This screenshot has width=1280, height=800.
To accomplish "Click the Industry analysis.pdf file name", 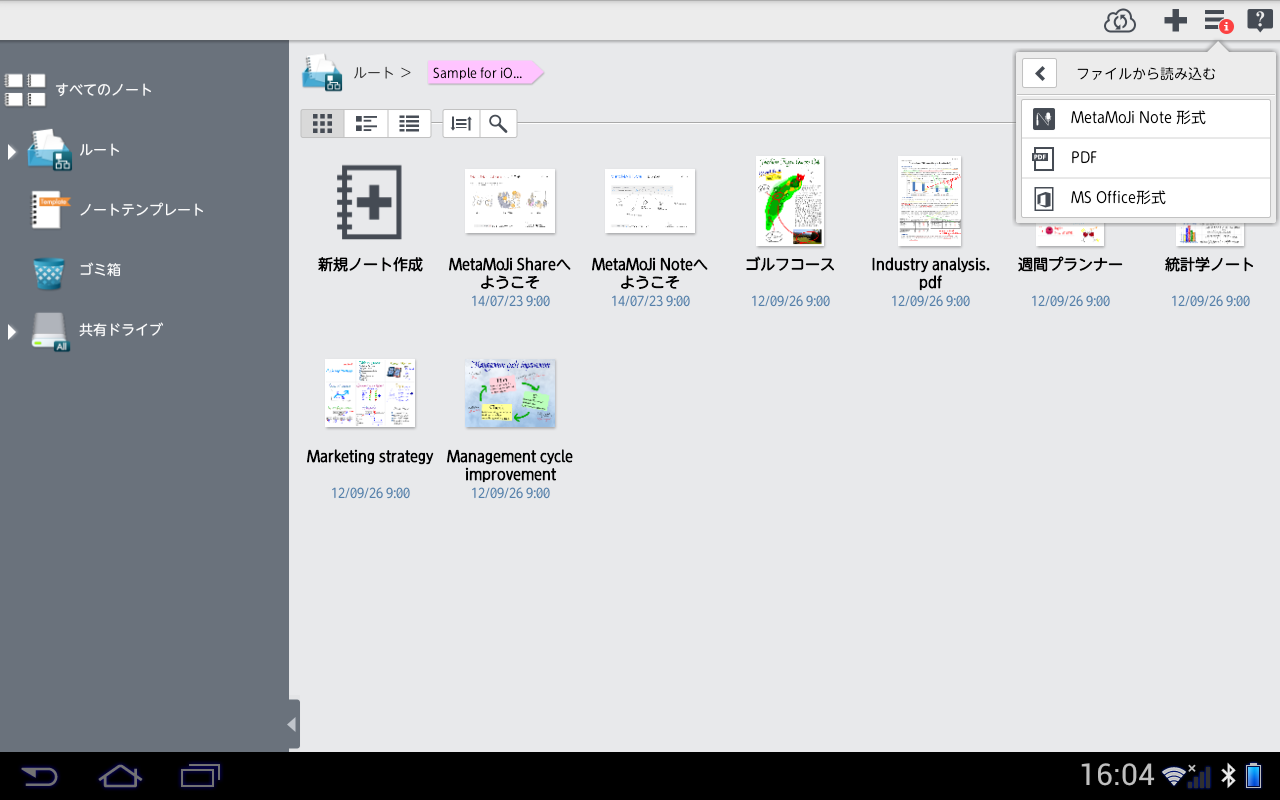I will coord(930,274).
